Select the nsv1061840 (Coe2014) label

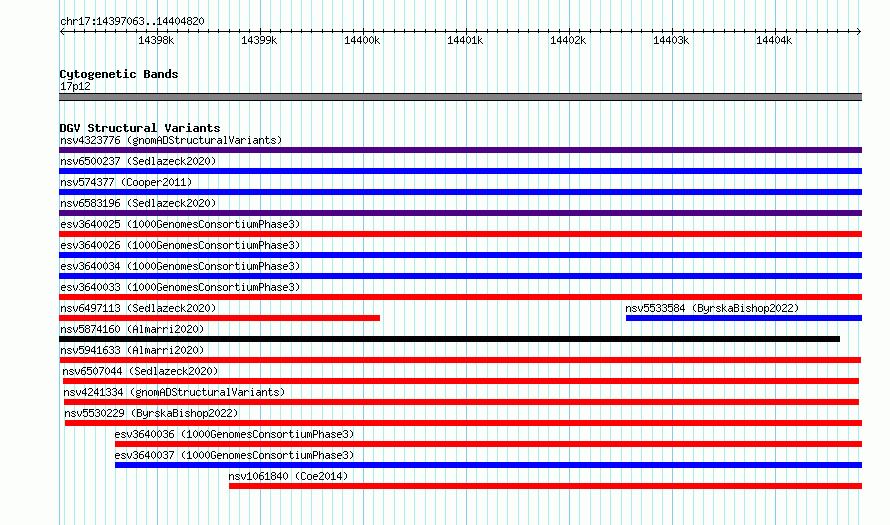pos(288,476)
